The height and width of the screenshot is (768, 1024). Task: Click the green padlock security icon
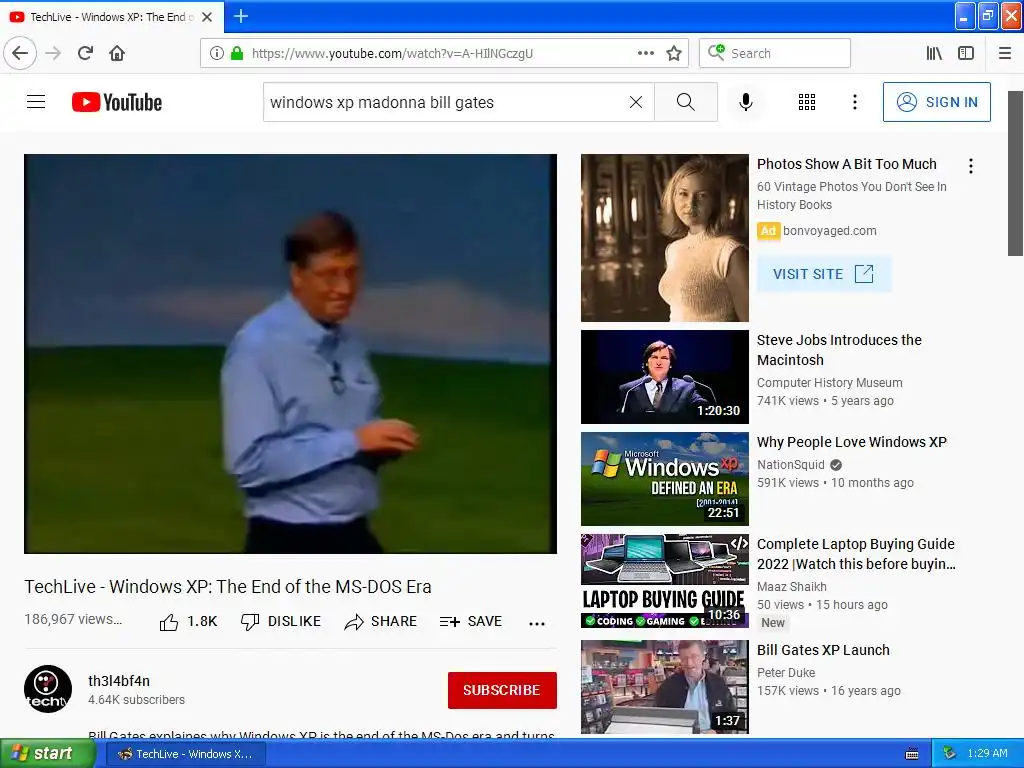point(237,54)
